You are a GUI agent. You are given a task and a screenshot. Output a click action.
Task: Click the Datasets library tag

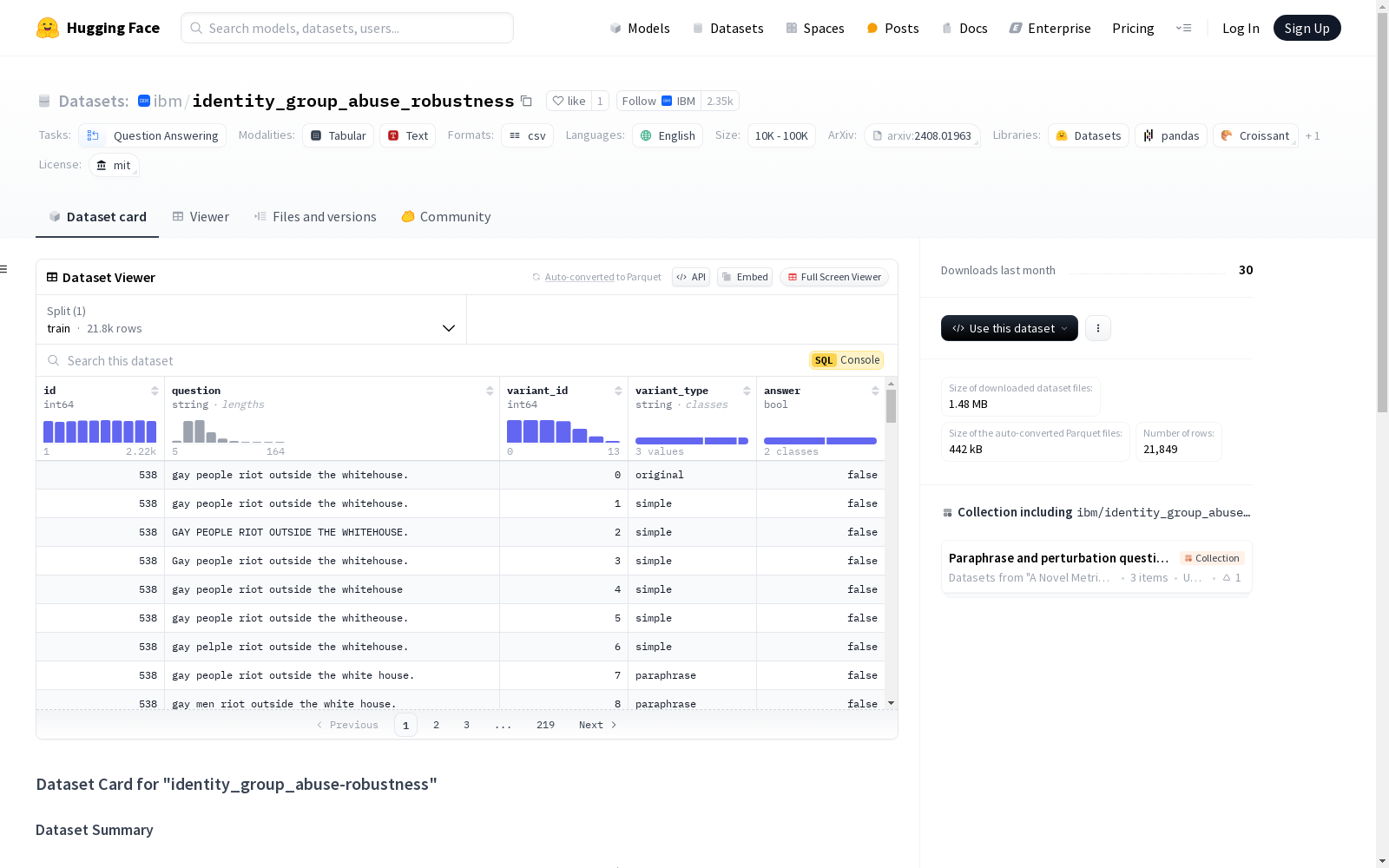[x=1088, y=135]
